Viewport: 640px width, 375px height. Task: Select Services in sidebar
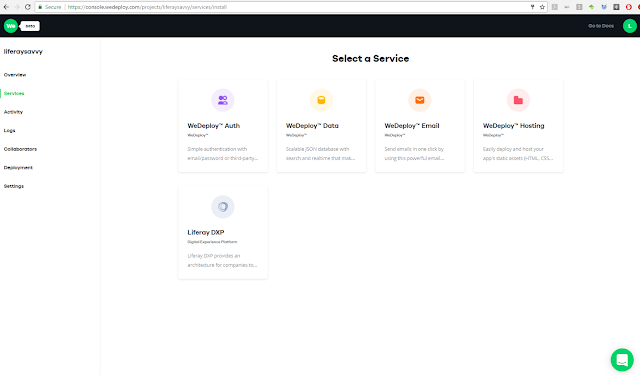[x=14, y=93]
